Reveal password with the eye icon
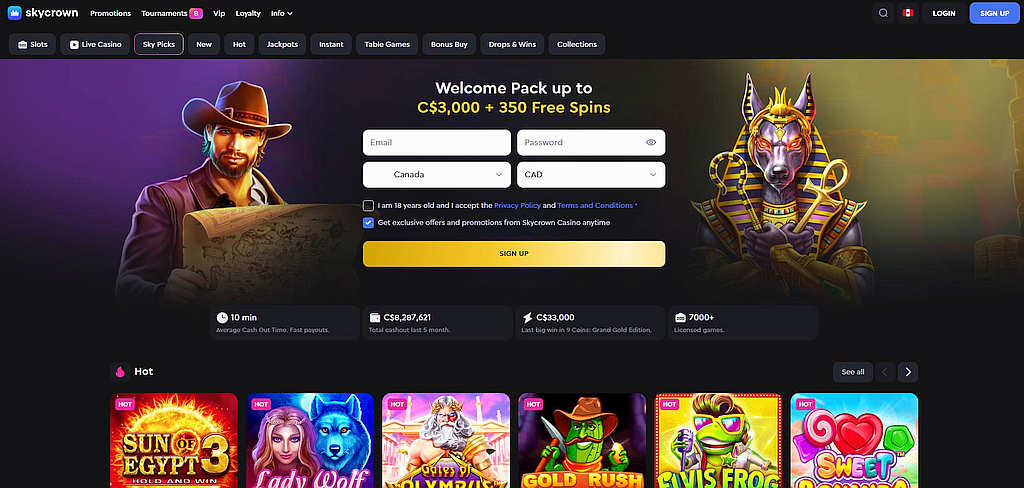The image size is (1024, 488). (650, 142)
